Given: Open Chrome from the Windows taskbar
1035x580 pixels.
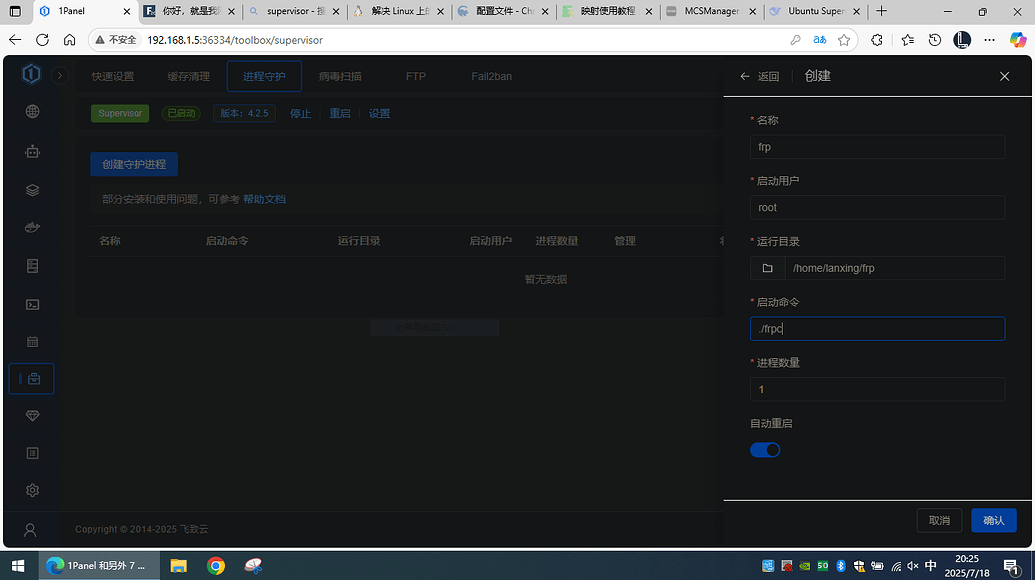Looking at the screenshot, I should [216, 565].
